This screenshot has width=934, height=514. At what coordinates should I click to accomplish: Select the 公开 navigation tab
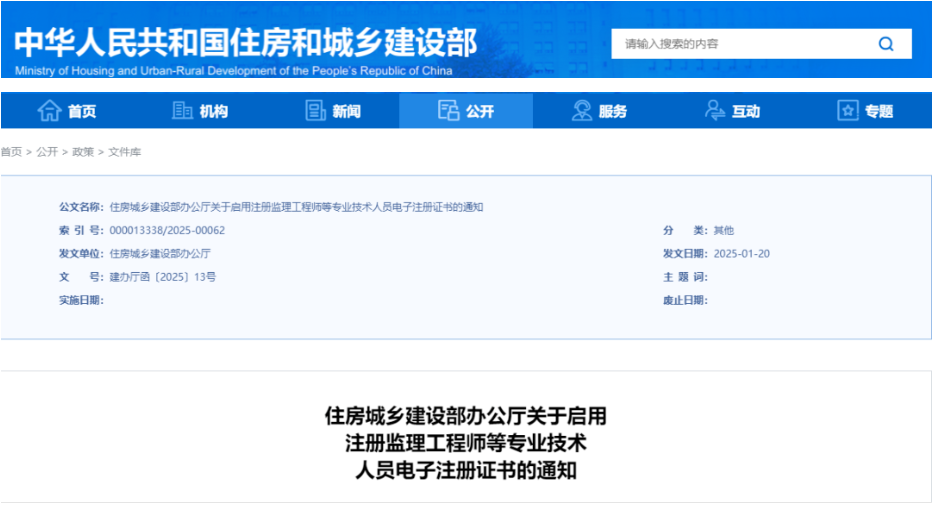coord(466,111)
